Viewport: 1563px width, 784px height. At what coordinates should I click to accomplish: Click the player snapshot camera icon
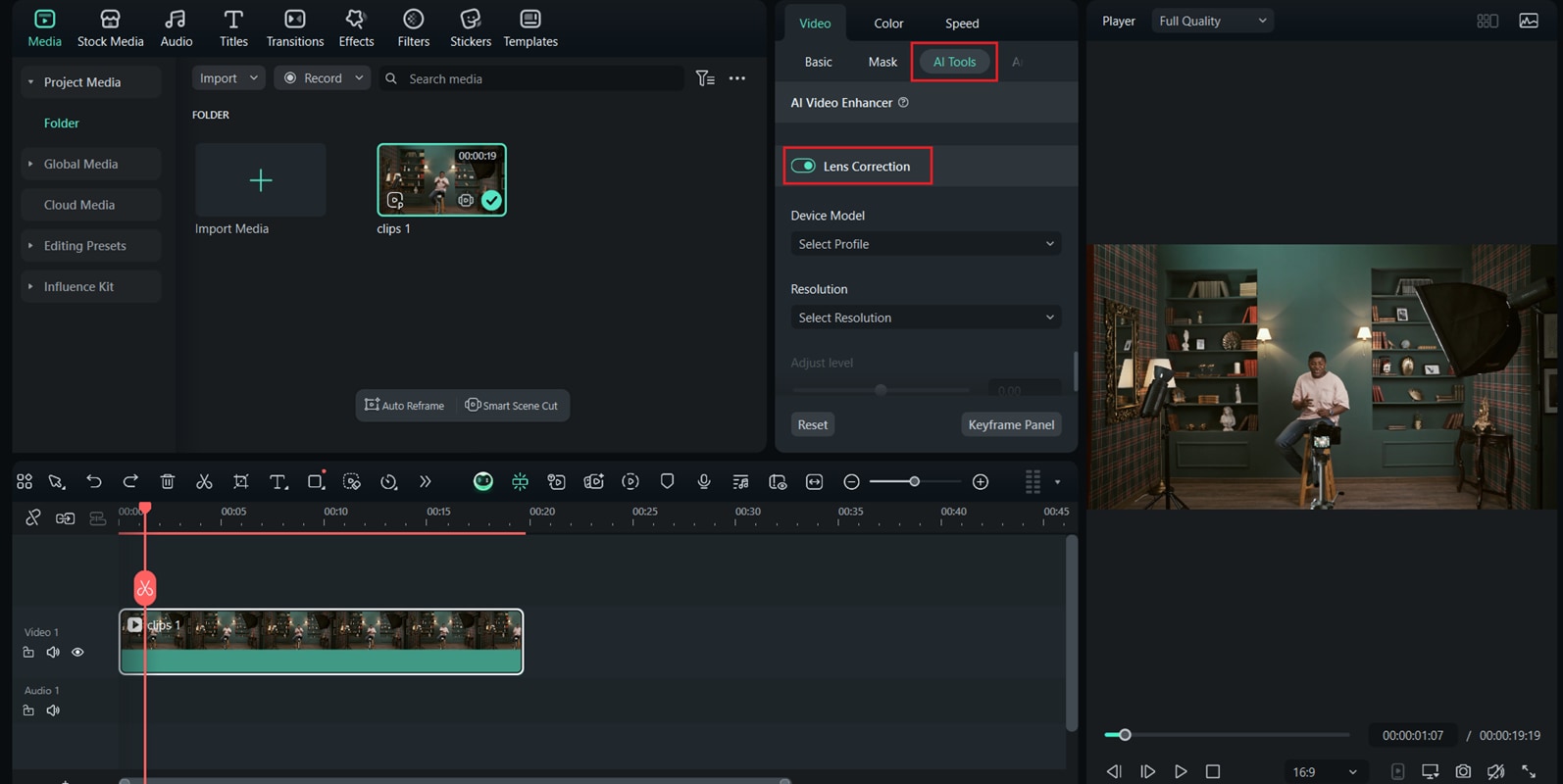[x=1463, y=771]
